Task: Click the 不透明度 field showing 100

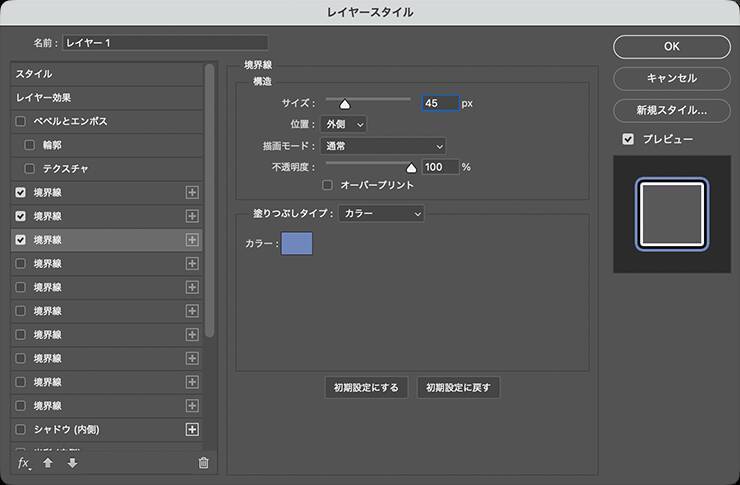Action: pos(440,167)
